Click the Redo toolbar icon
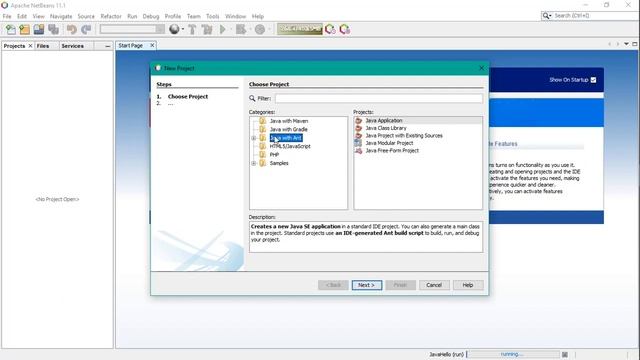Image resolution: width=640 pixels, height=360 pixels. coord(86,29)
